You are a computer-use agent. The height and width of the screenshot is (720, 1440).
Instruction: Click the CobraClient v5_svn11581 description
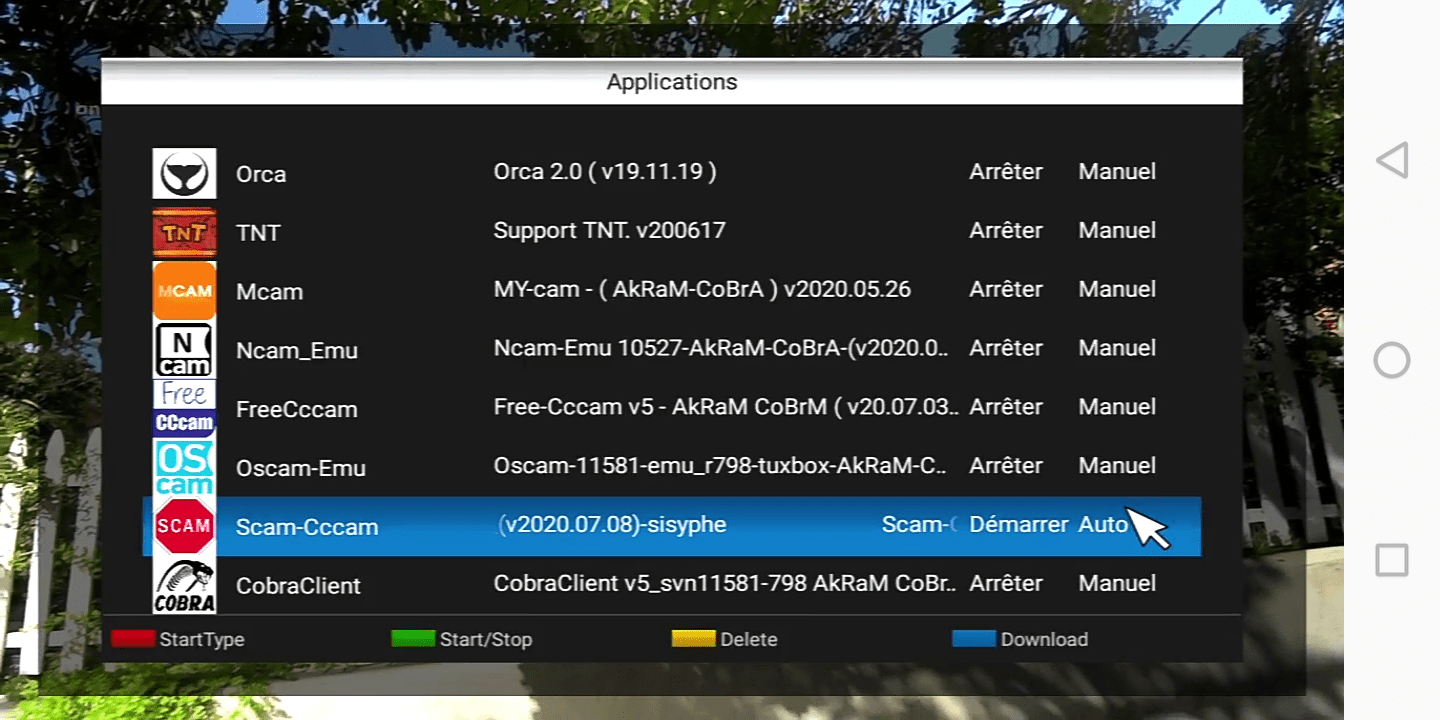coord(725,584)
